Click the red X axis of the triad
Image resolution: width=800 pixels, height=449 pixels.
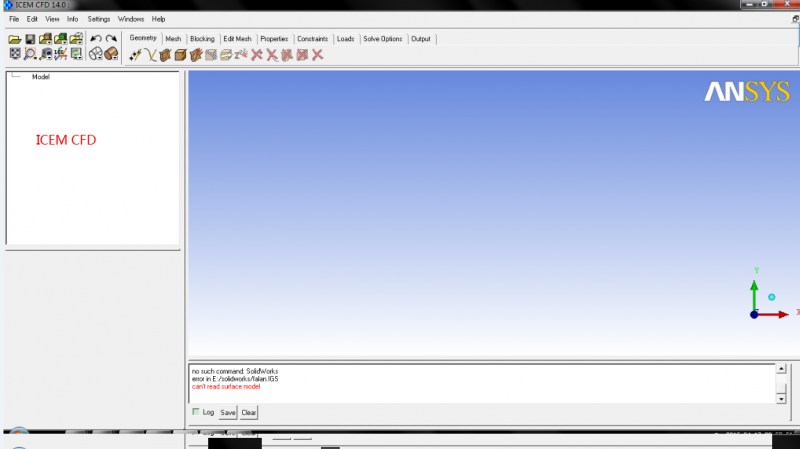(773, 314)
